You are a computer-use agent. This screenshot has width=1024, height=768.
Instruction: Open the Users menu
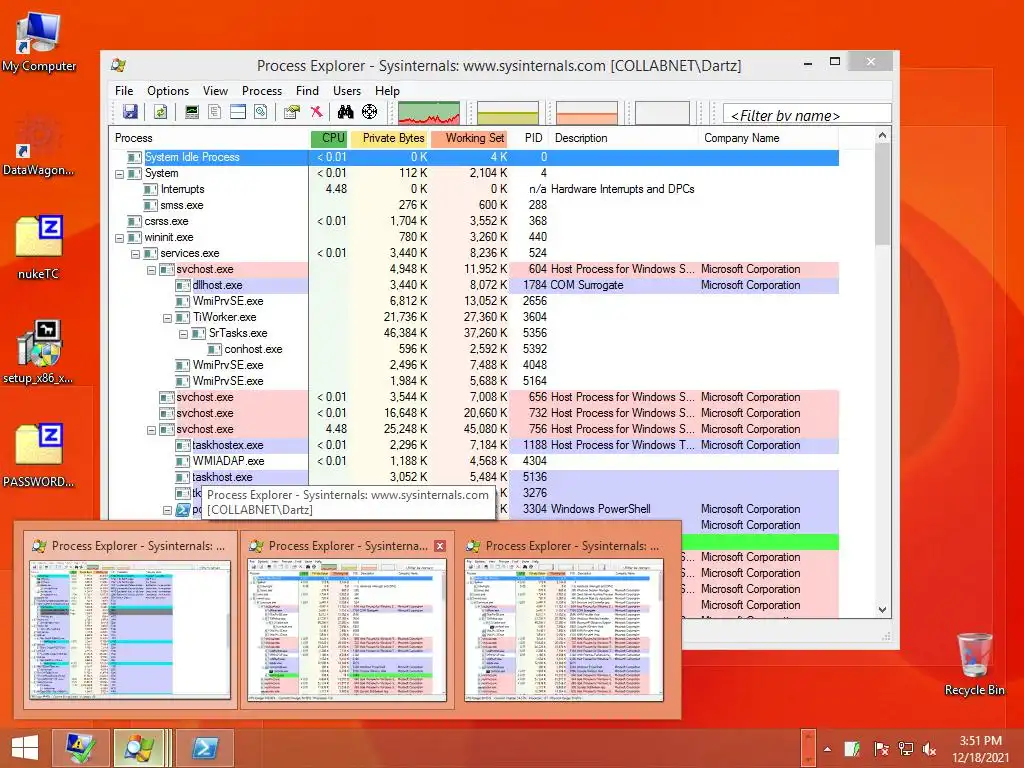(347, 91)
